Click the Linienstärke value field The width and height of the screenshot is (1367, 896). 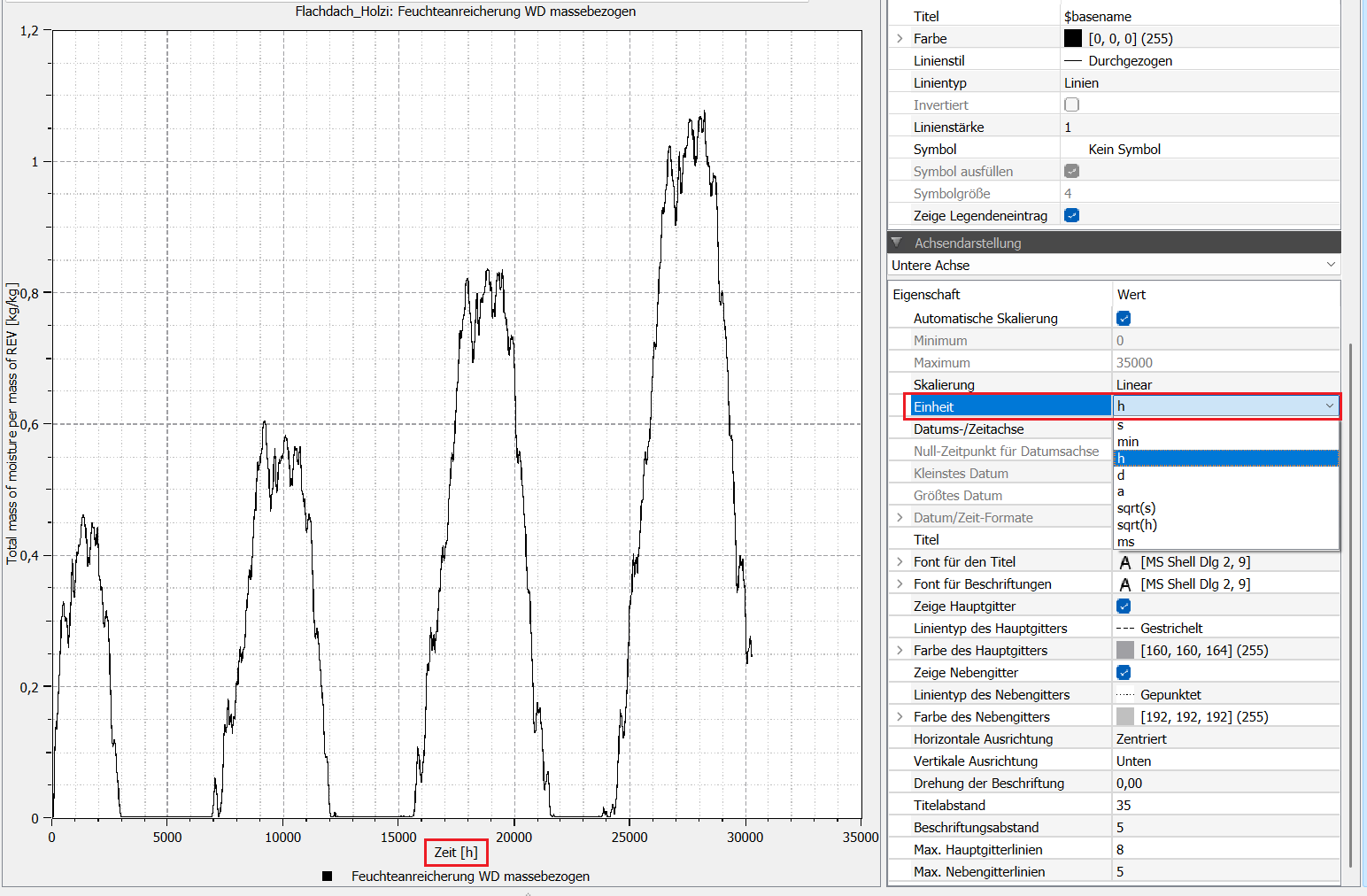1200,127
